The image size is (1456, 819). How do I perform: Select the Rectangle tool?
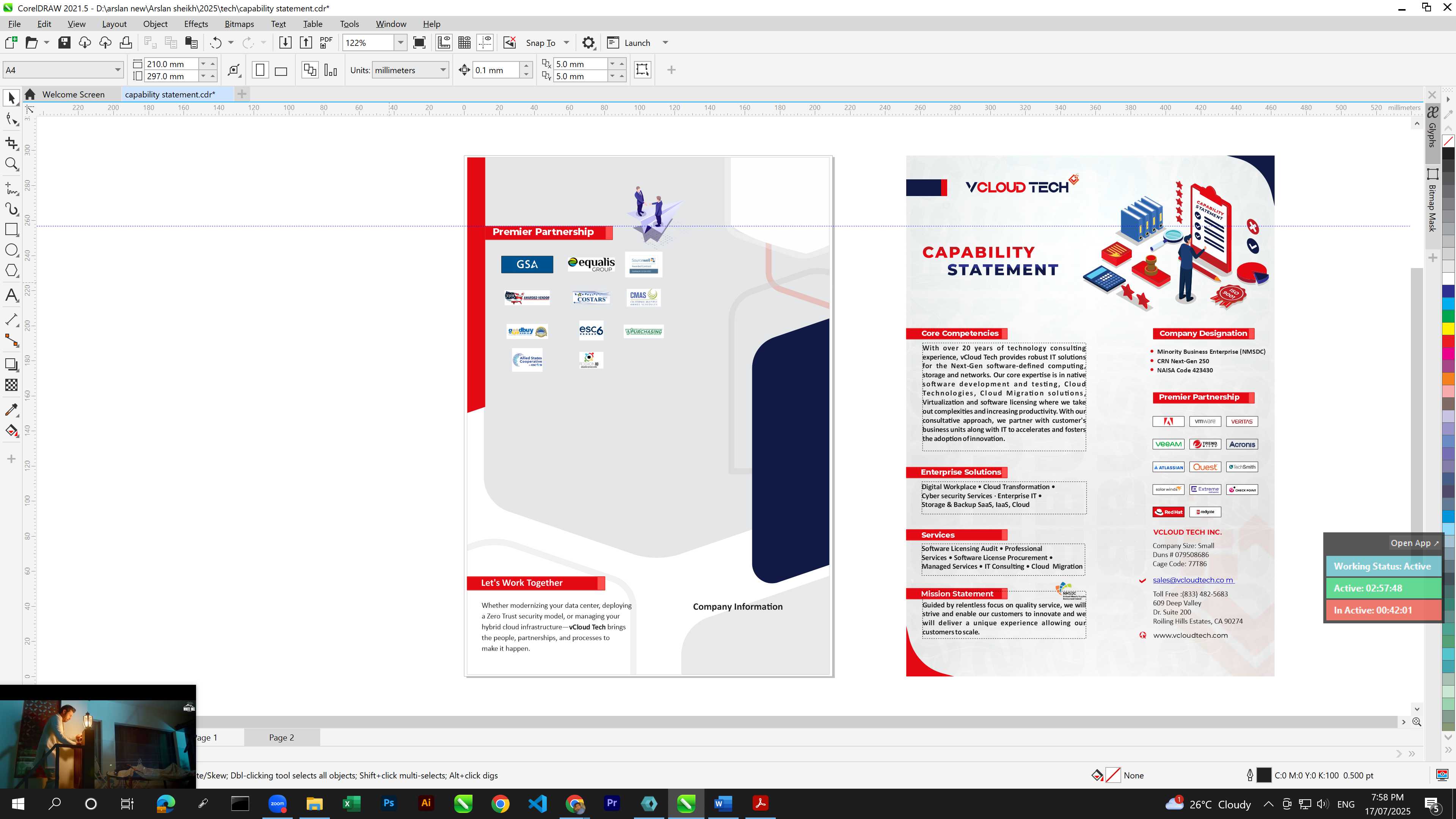click(11, 229)
